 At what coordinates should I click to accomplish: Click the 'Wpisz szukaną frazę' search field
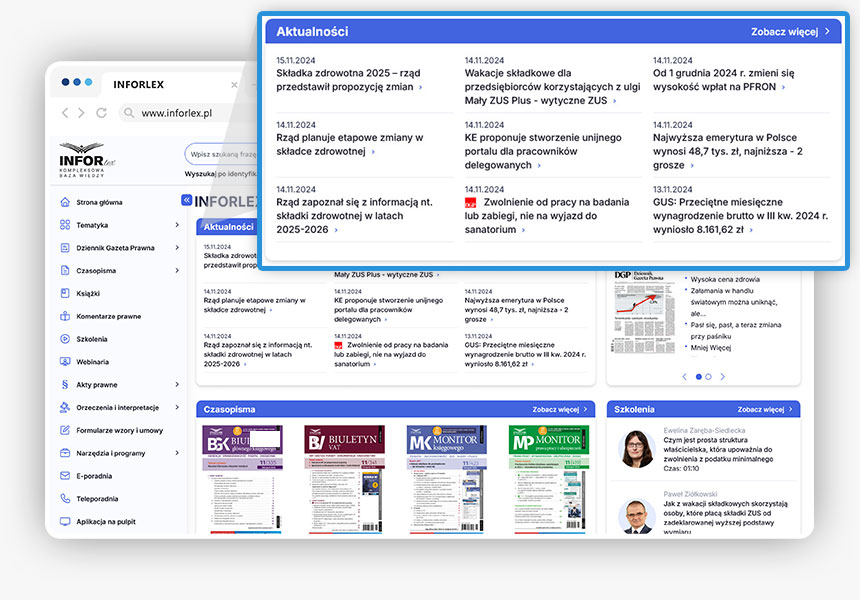click(x=220, y=154)
